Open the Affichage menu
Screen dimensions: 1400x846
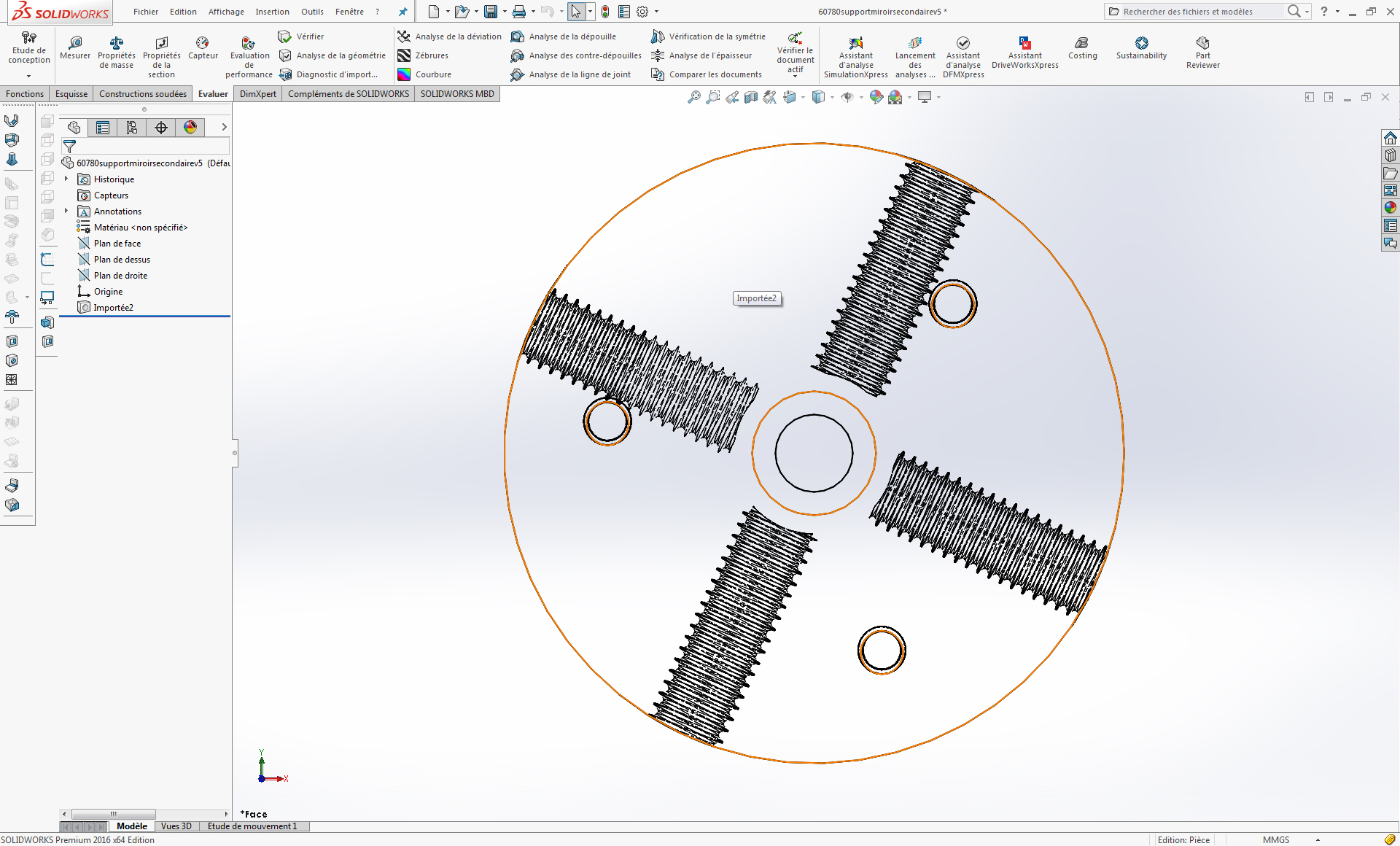tap(226, 12)
